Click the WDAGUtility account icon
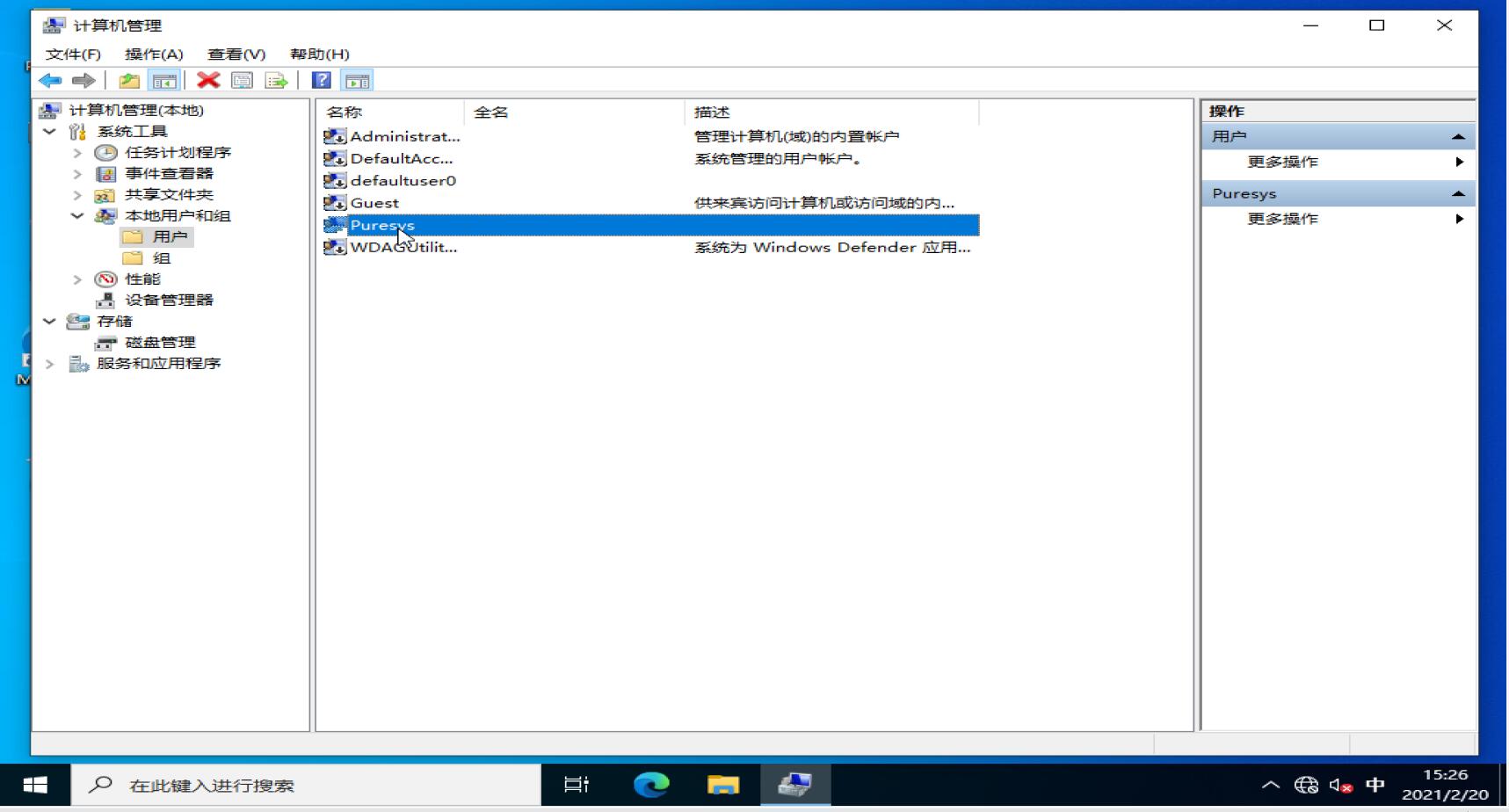The height and width of the screenshot is (812, 1509). (x=335, y=247)
